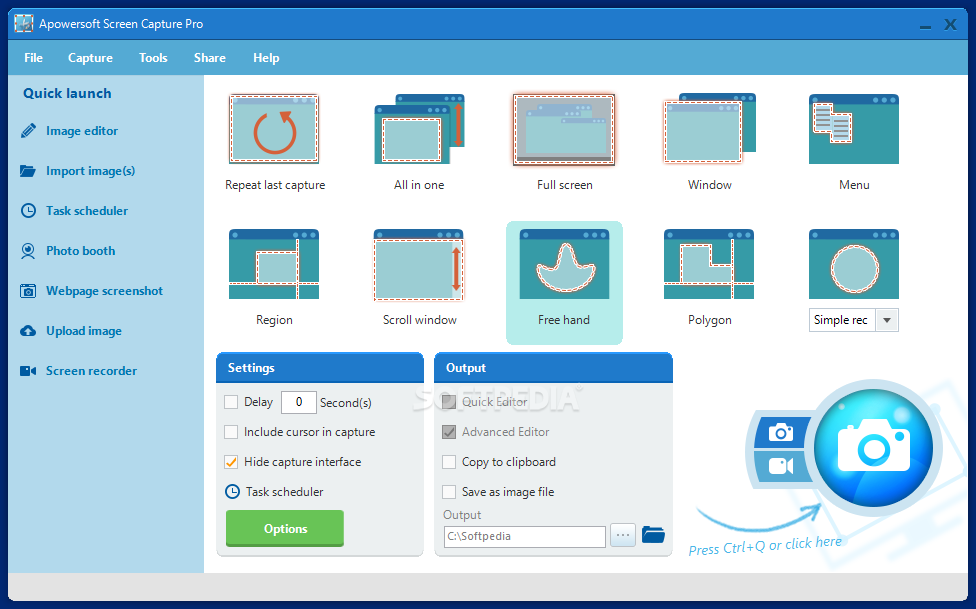Toggle the Delay checkbox
Viewport: 976px width, 609px height.
(x=231, y=402)
